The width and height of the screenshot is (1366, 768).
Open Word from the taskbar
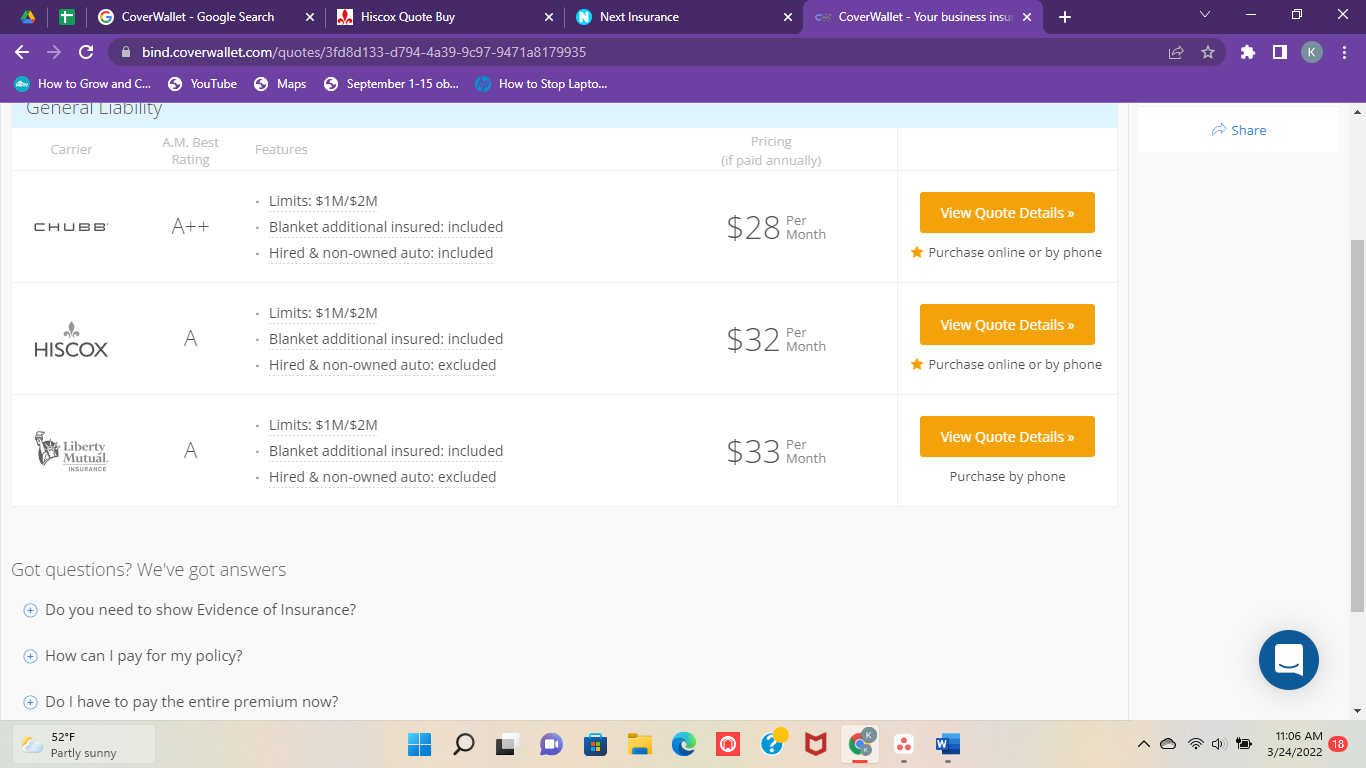click(948, 744)
